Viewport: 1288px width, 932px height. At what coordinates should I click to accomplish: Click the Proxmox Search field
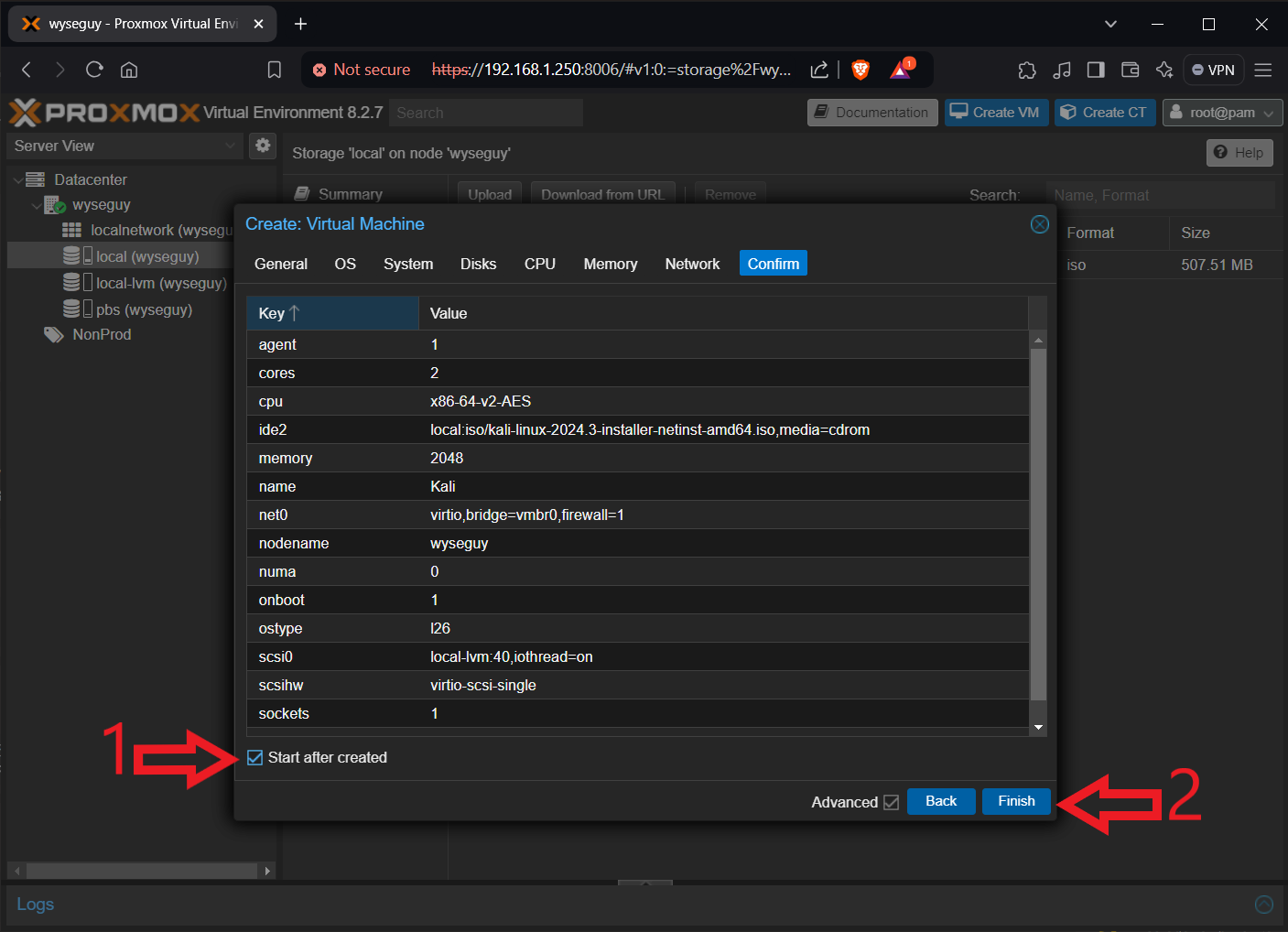pyautogui.click(x=486, y=113)
